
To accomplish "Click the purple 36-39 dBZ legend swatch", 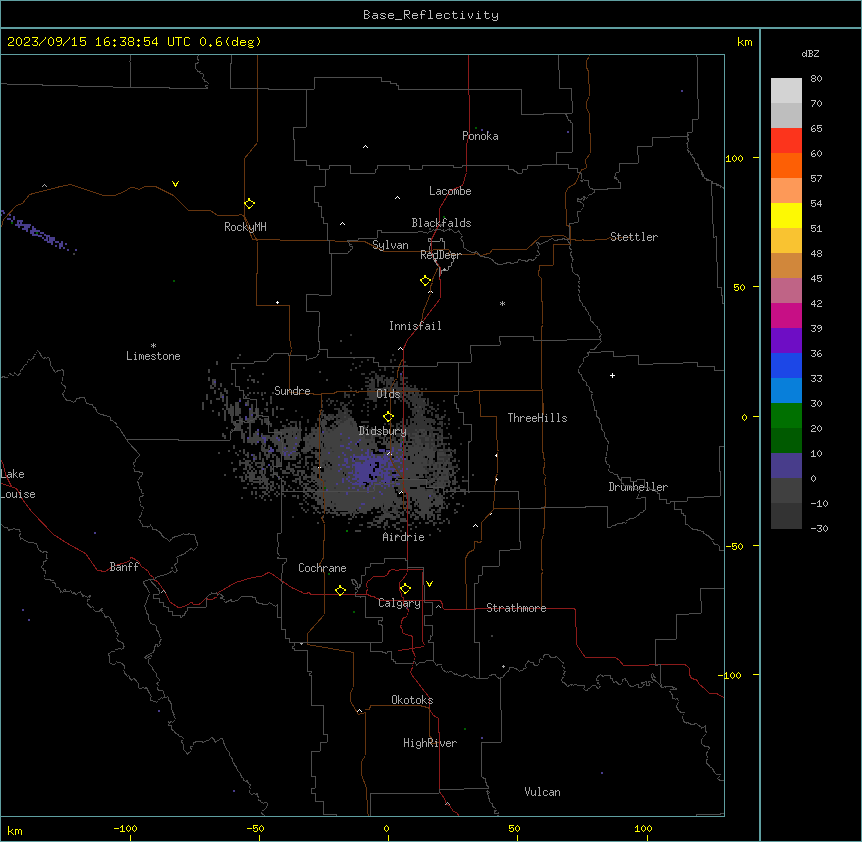I will (786, 341).
